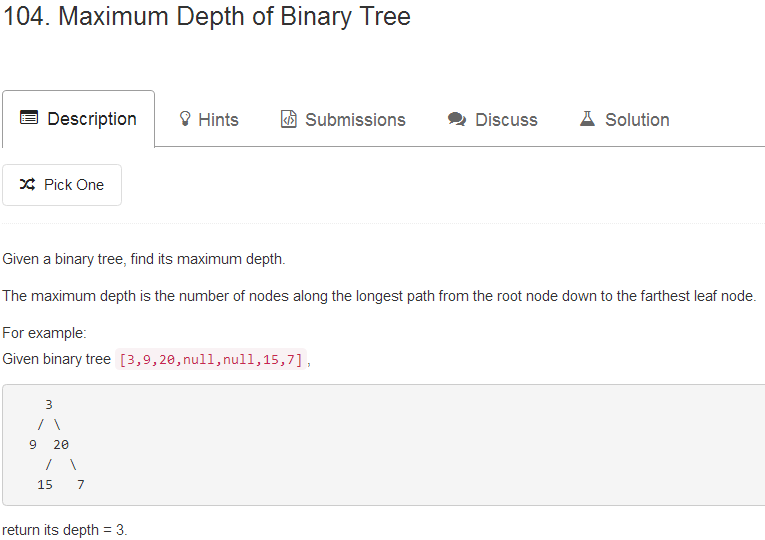Click the 'Given a binary tree, find its maximum depth' sentence
Image resolution: width=765 pixels, height=540 pixels.
coord(144,260)
